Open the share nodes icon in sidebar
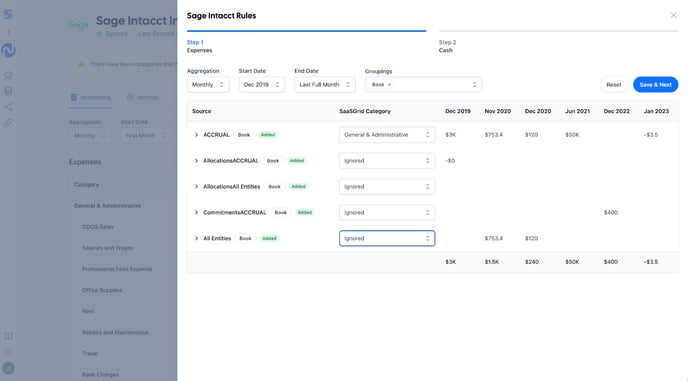 pos(8,107)
